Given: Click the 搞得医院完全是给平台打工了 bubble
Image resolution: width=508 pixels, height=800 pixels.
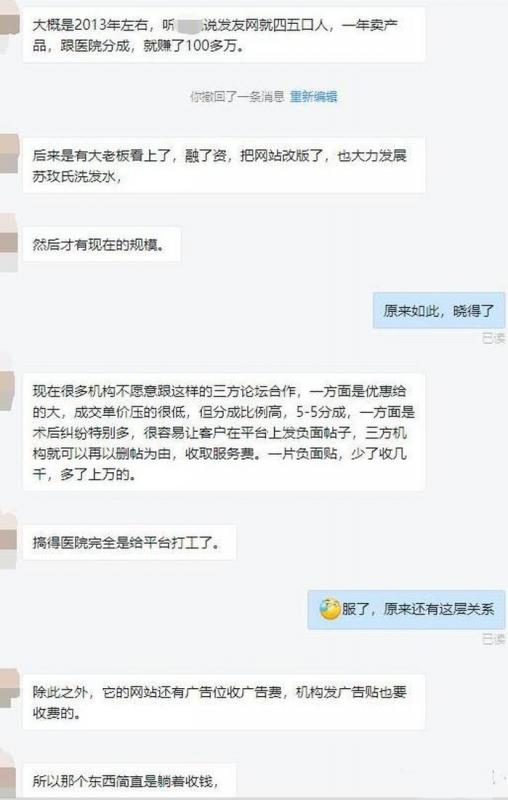Looking at the screenshot, I should pyautogui.click(x=130, y=542).
